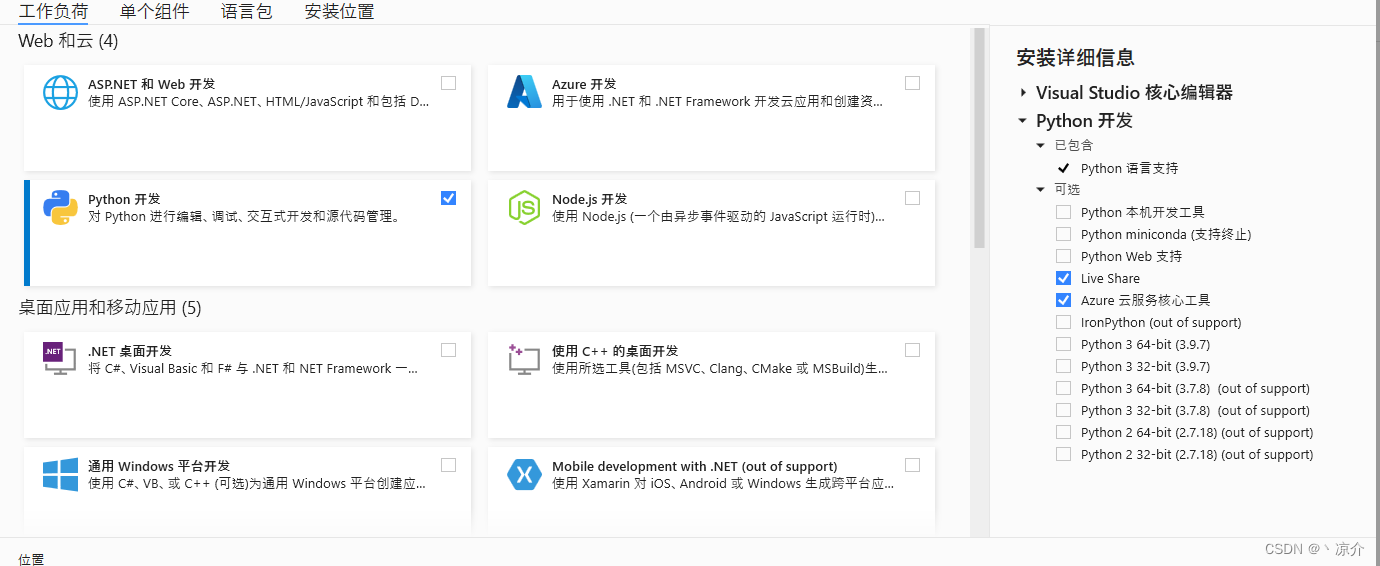Switch to the 工作负荷 tab
The image size is (1380, 566).
coord(53,12)
